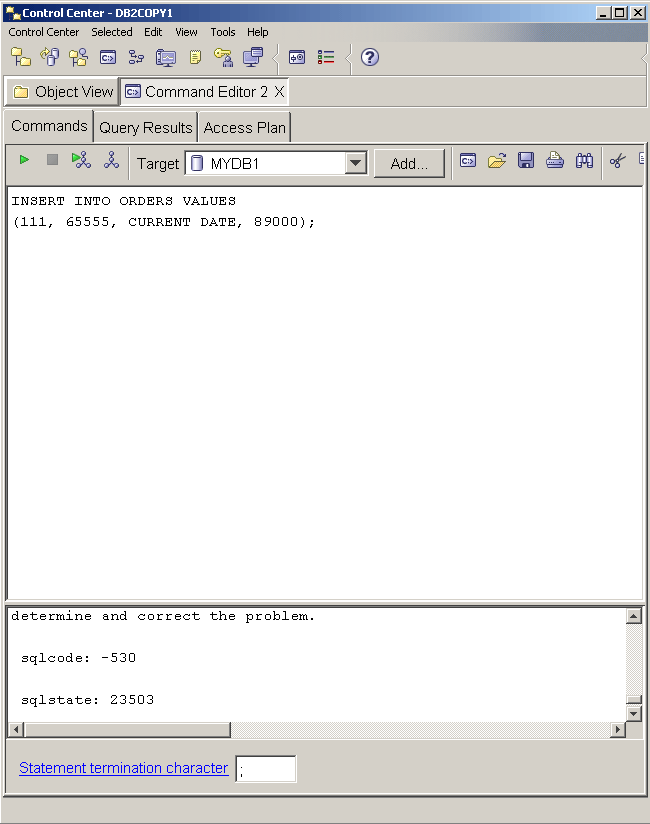Click the output pane up scroll arrow
The height and width of the screenshot is (824, 650).
(634, 616)
